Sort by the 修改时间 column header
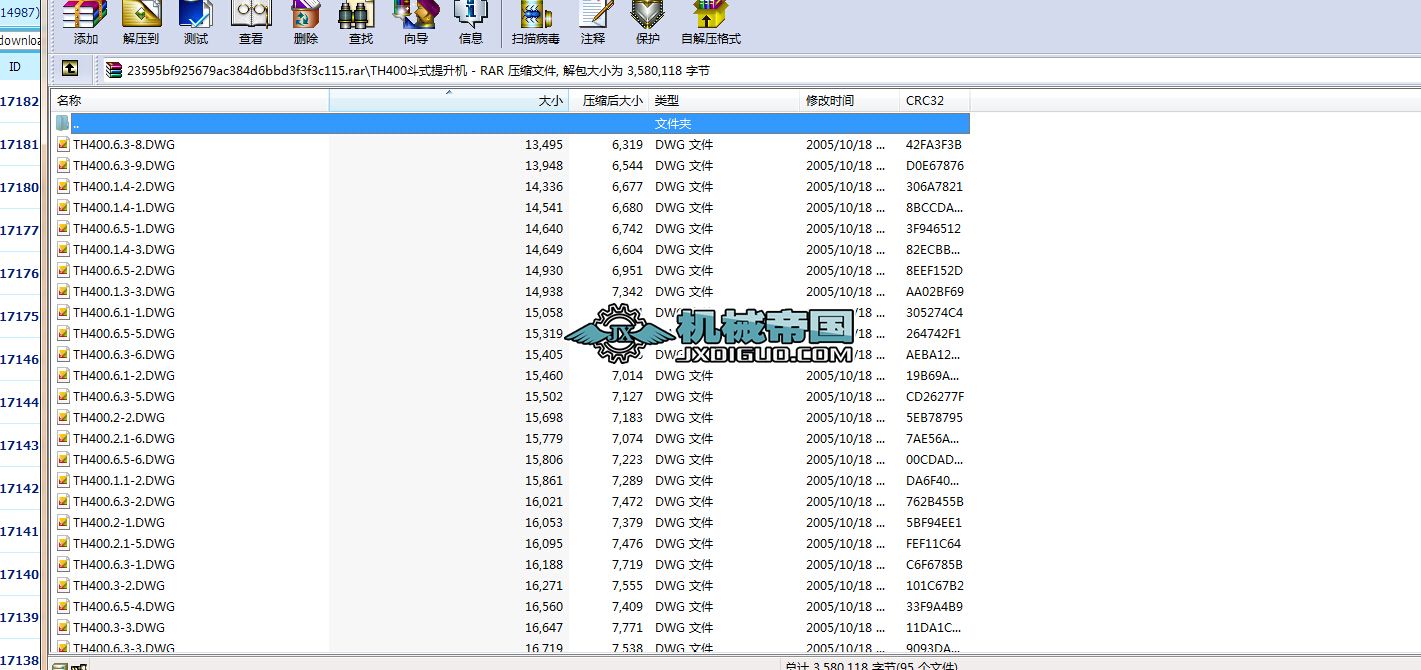 tap(830, 100)
